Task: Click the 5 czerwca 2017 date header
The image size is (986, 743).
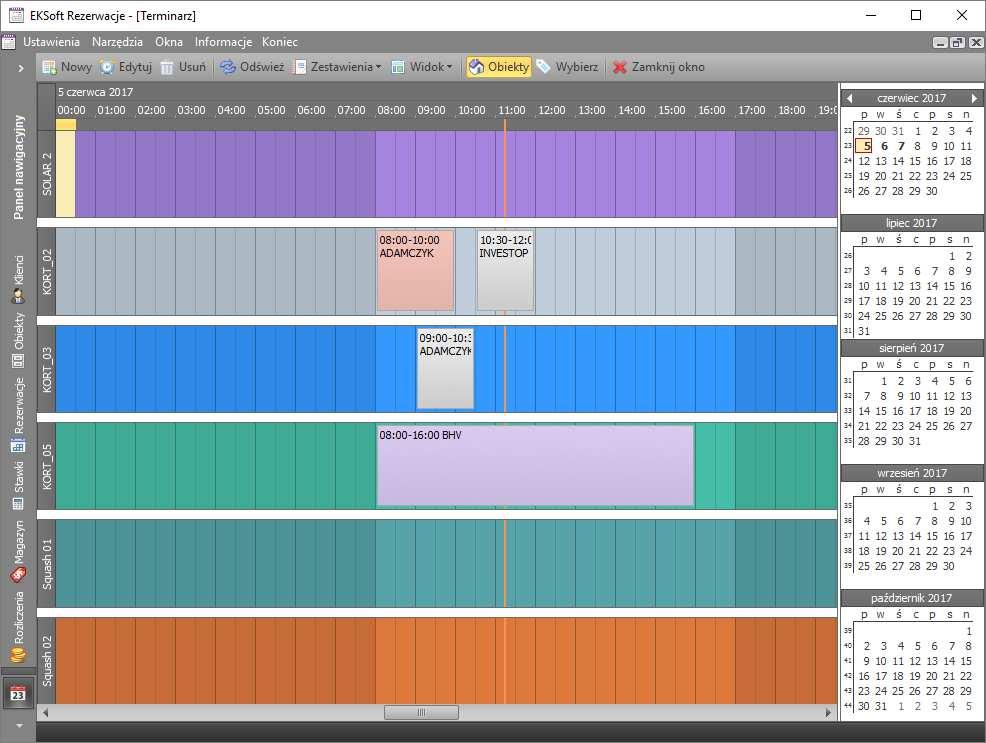Action: pyautogui.click(x=96, y=92)
